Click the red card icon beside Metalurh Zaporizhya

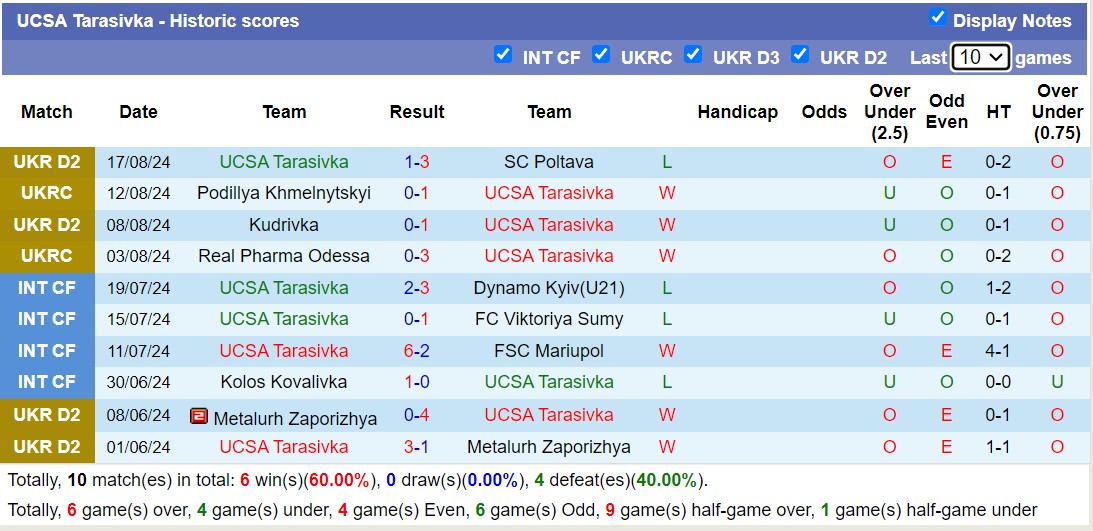[x=200, y=416]
